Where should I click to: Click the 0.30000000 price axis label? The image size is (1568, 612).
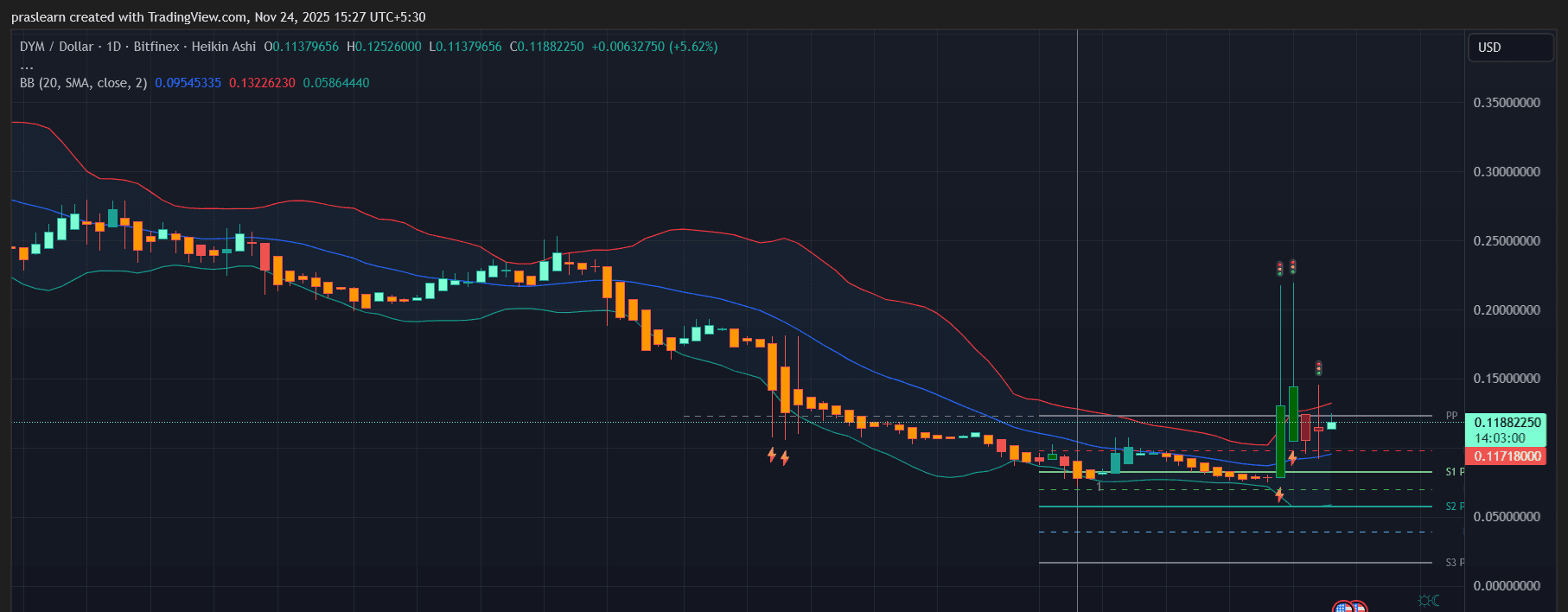click(1507, 172)
